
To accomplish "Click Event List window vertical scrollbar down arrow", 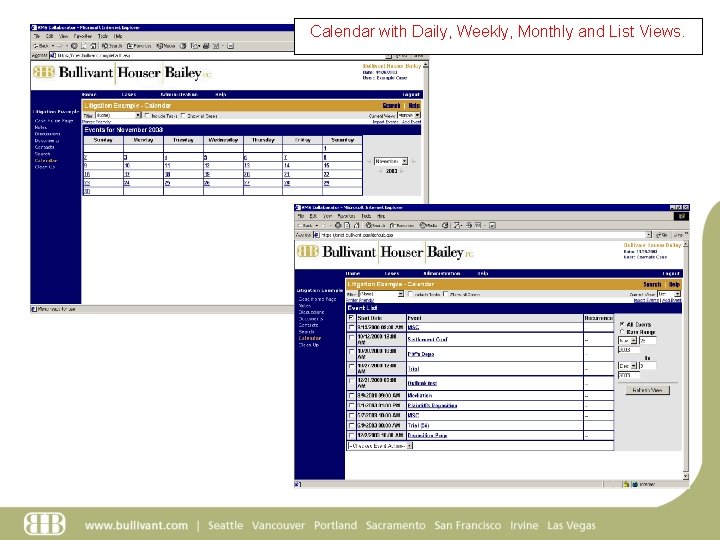I will (686, 477).
